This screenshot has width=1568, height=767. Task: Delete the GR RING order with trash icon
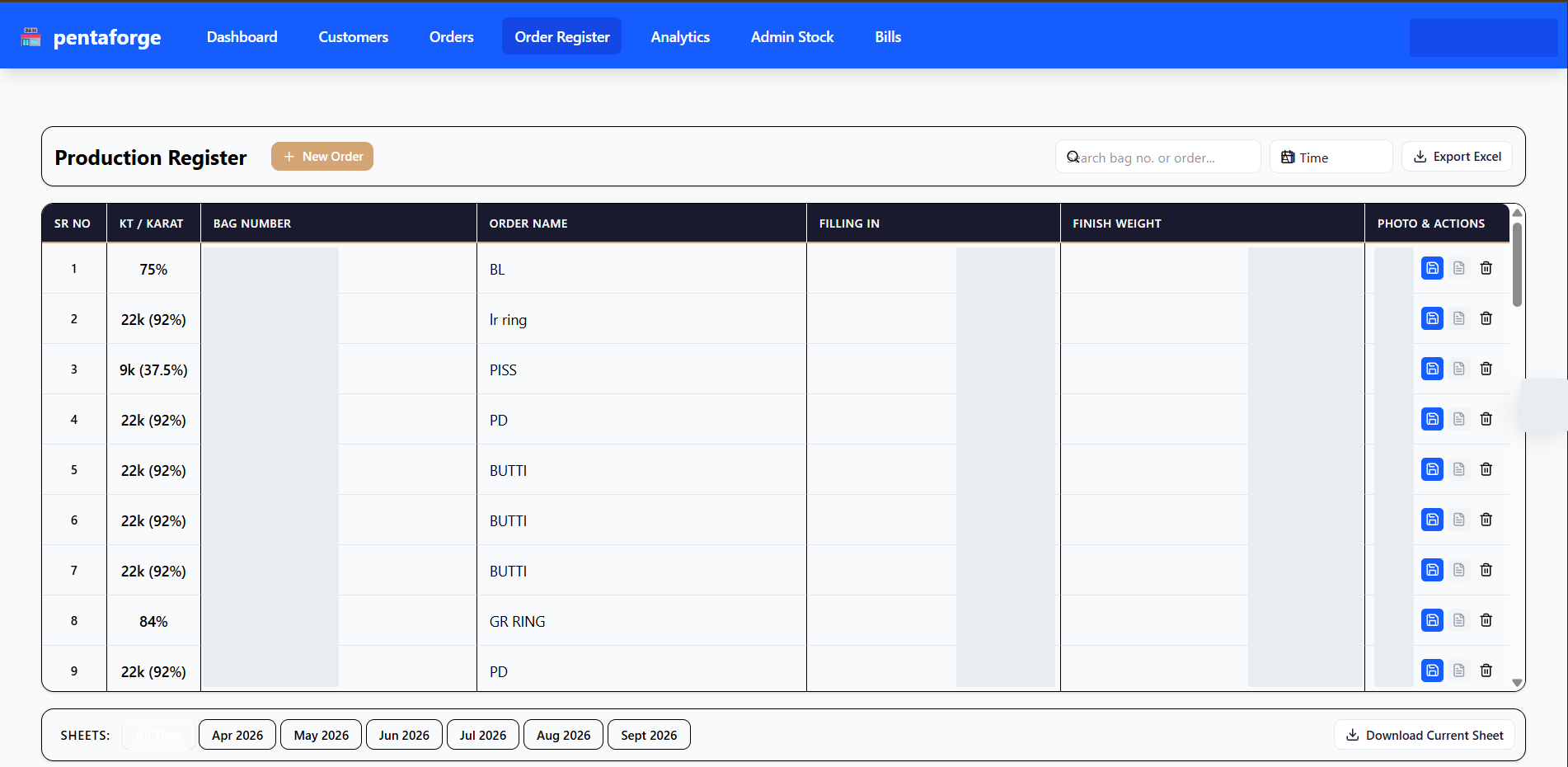(1486, 620)
